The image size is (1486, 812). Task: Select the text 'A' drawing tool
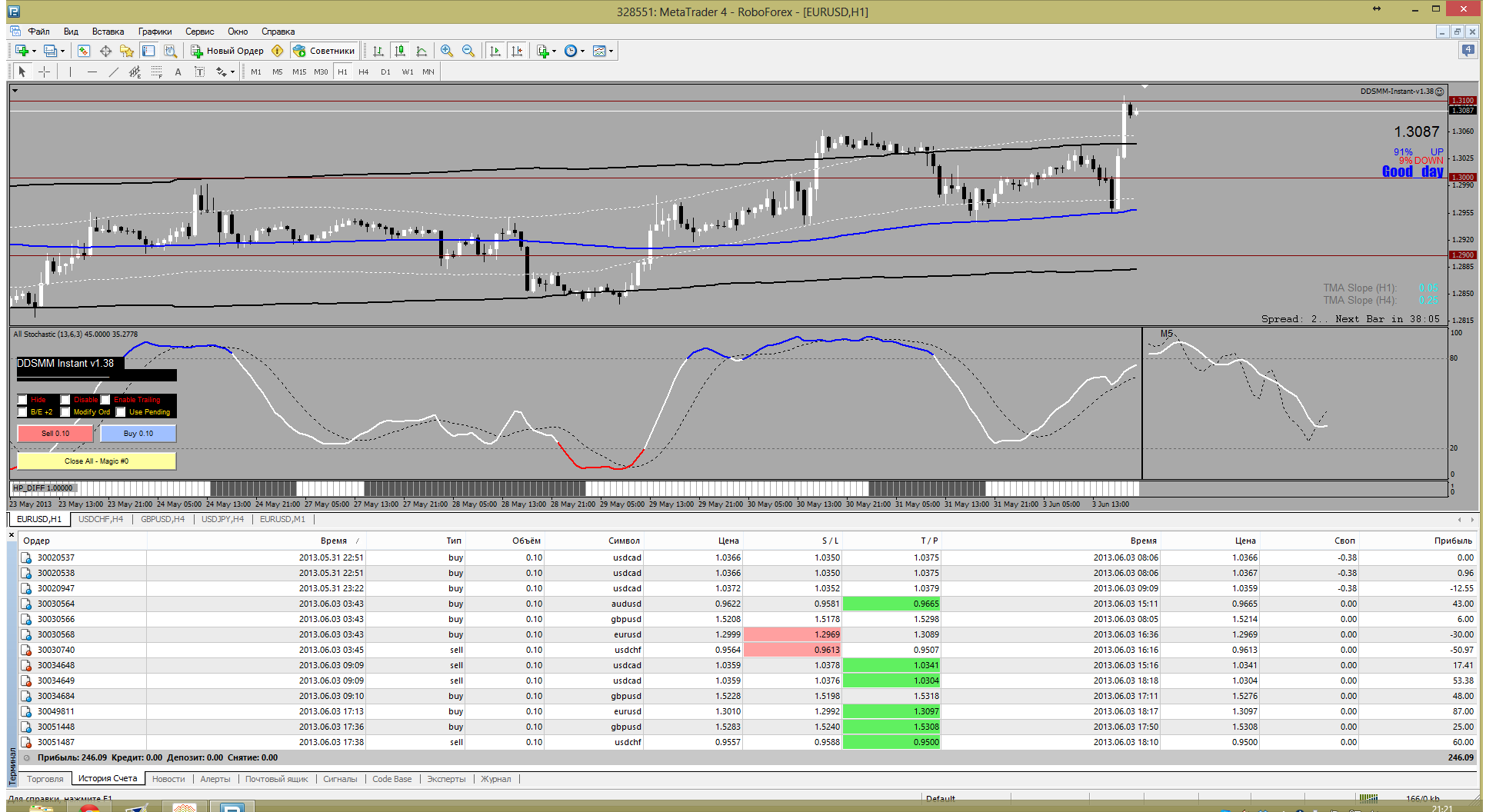coord(178,72)
